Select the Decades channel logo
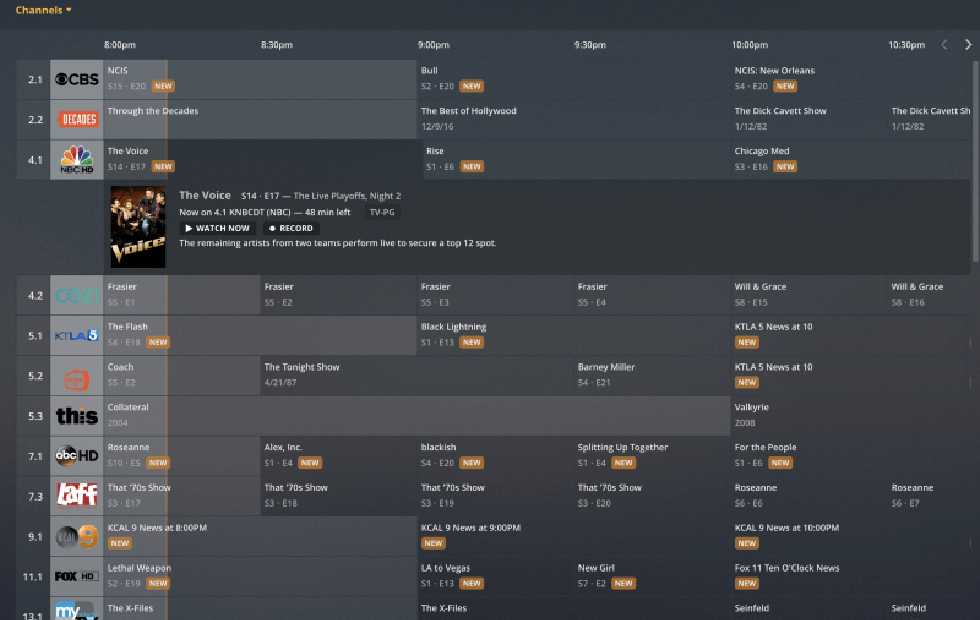This screenshot has width=980, height=620. [x=77, y=119]
